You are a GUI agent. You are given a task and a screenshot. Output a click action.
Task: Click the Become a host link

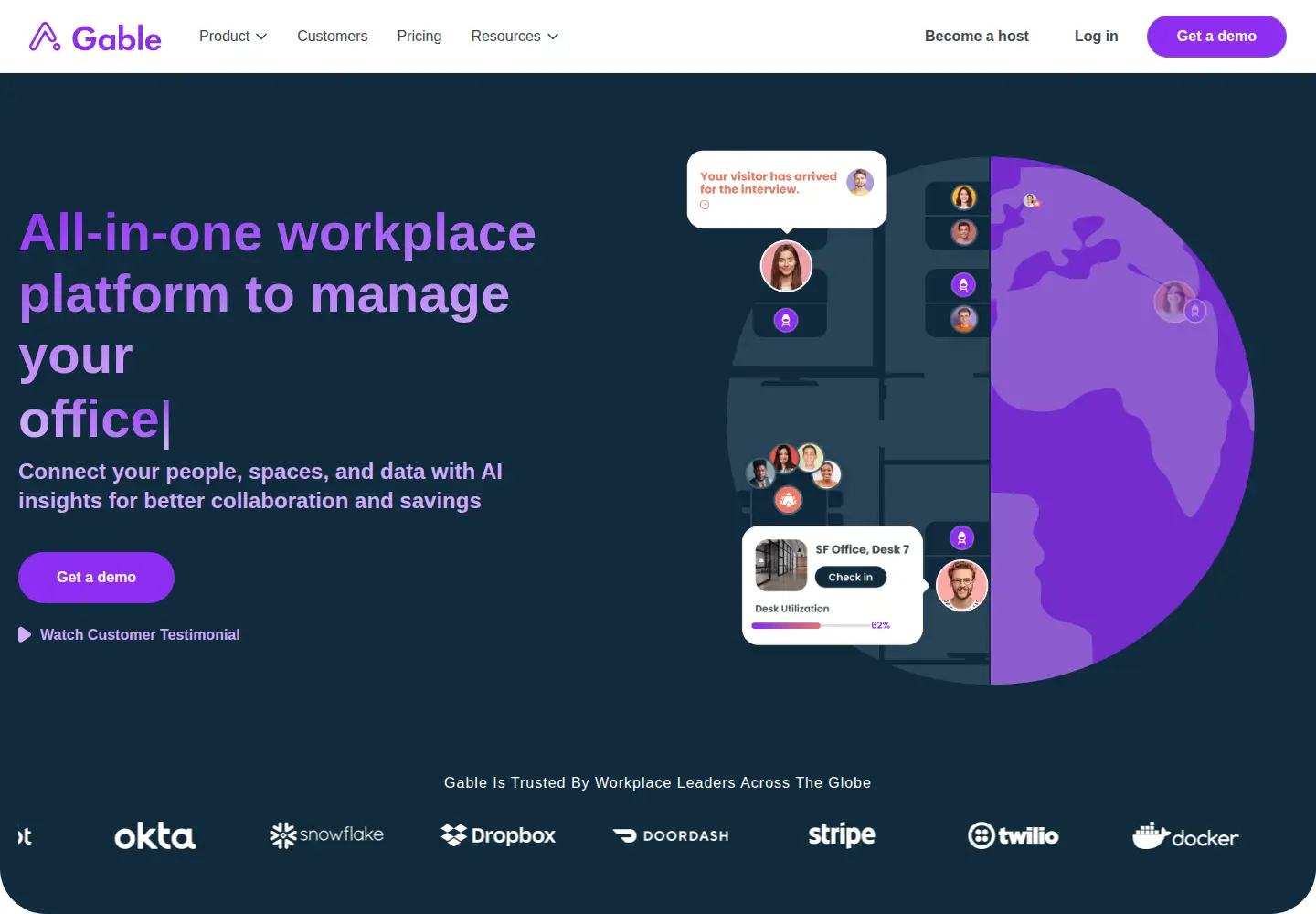click(977, 37)
